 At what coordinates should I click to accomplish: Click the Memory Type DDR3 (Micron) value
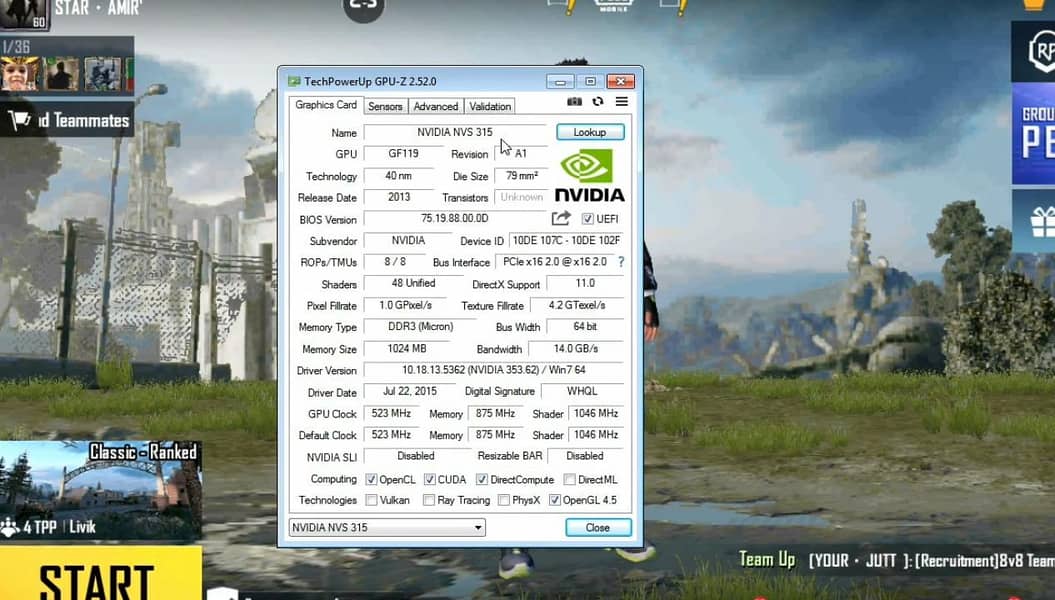click(x=421, y=327)
